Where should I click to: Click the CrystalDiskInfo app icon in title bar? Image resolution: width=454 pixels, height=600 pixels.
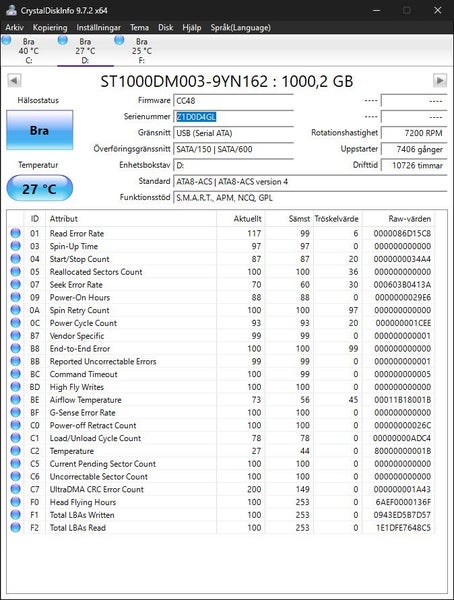point(11,10)
